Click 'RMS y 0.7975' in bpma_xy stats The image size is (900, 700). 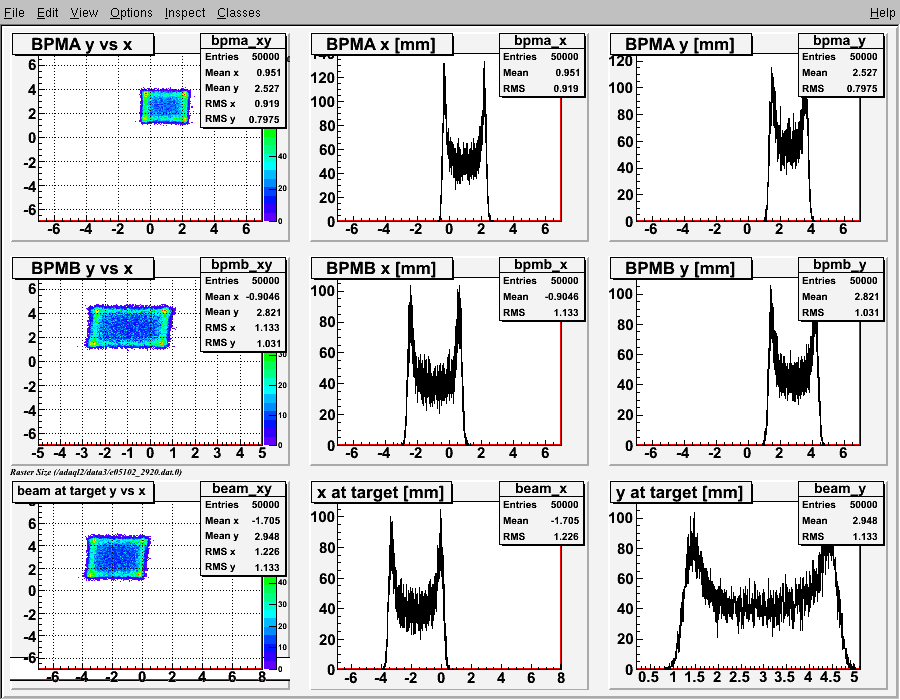[x=243, y=119]
